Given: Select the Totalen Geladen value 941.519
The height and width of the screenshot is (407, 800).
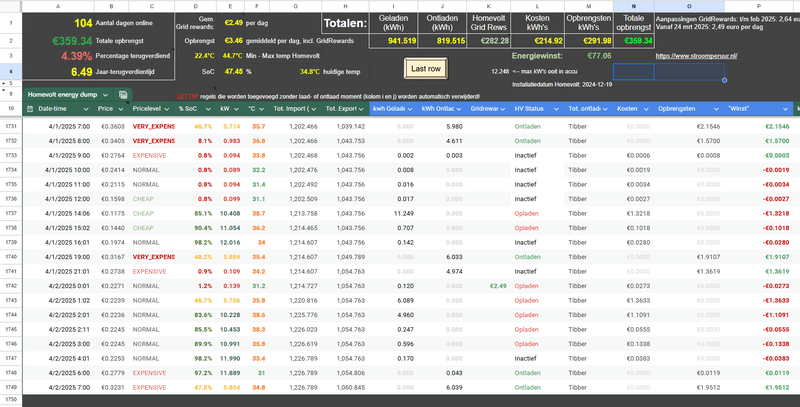Looking at the screenshot, I should (x=393, y=41).
